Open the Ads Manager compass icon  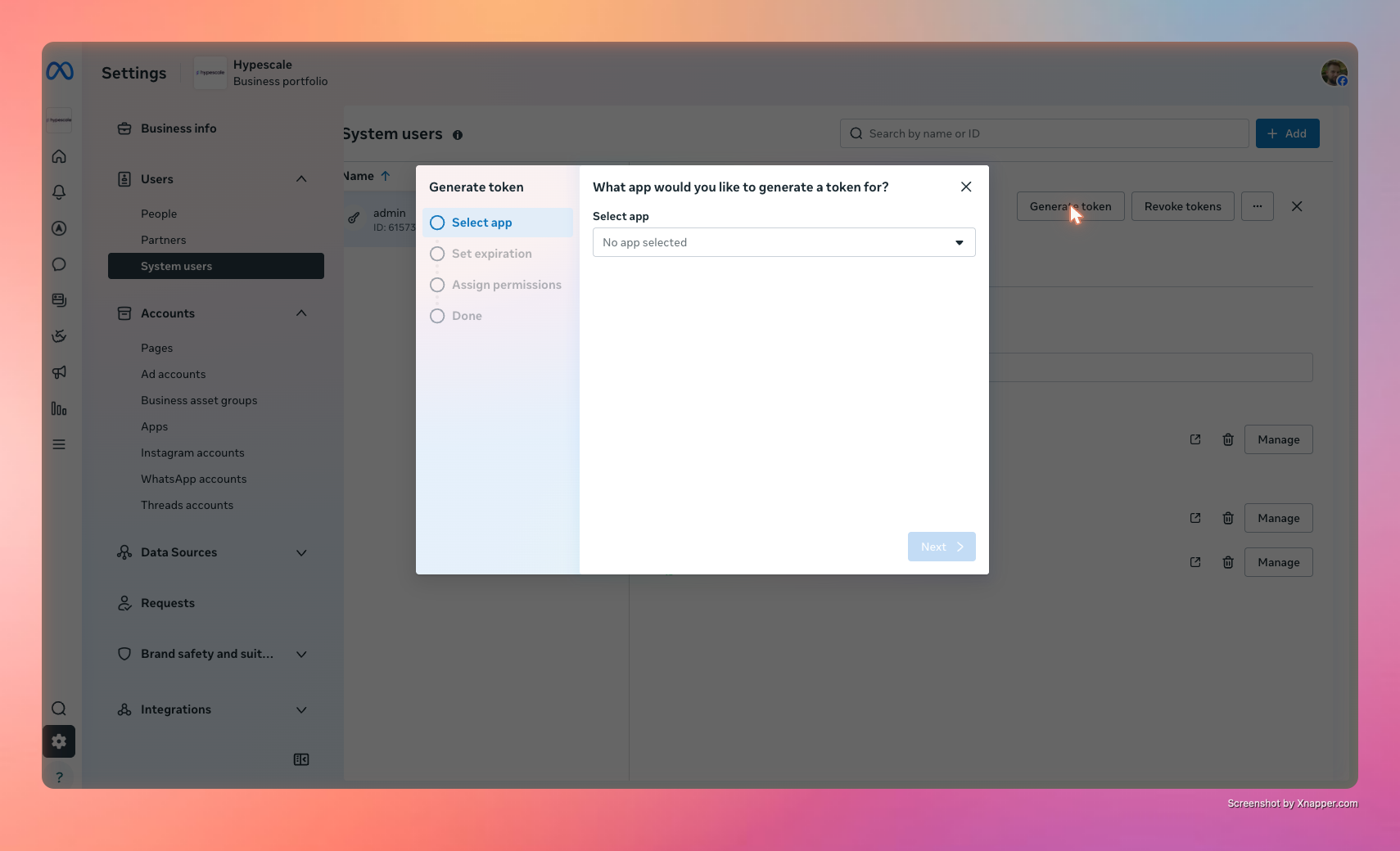point(59,228)
